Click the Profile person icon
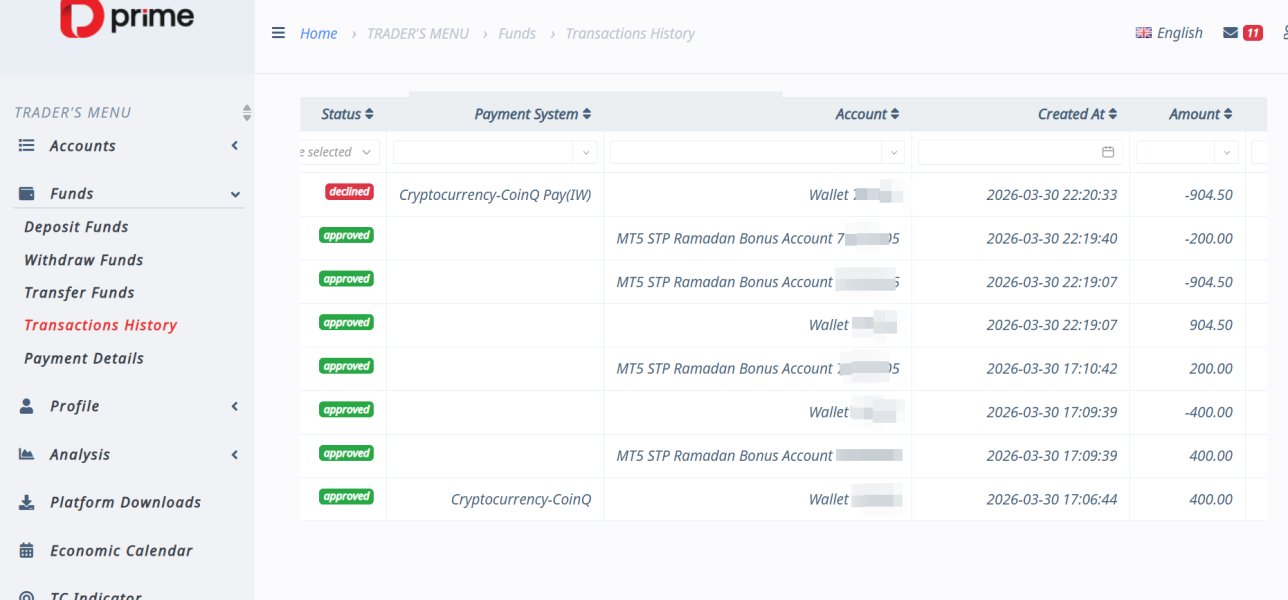 pos(27,406)
